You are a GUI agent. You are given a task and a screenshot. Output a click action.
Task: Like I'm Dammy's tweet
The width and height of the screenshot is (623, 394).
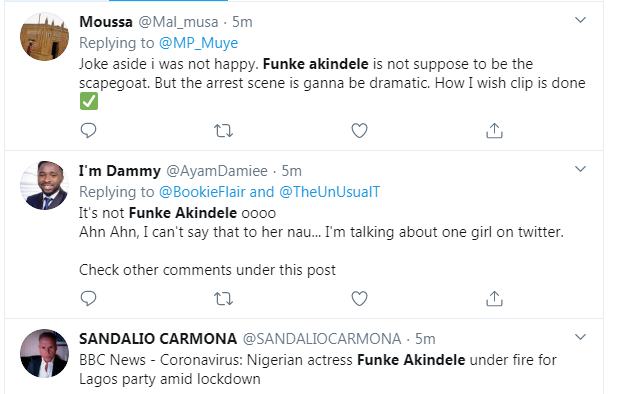(x=359, y=298)
